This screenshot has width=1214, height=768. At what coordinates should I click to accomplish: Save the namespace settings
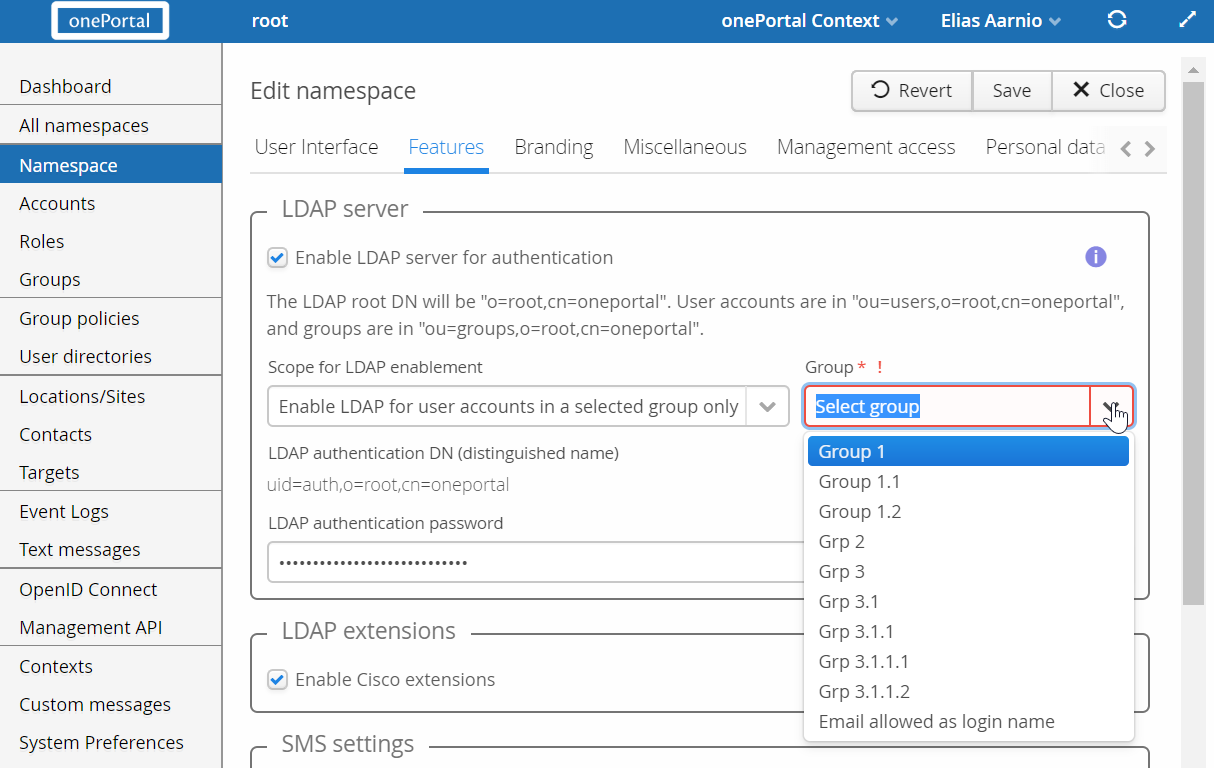coord(1011,91)
